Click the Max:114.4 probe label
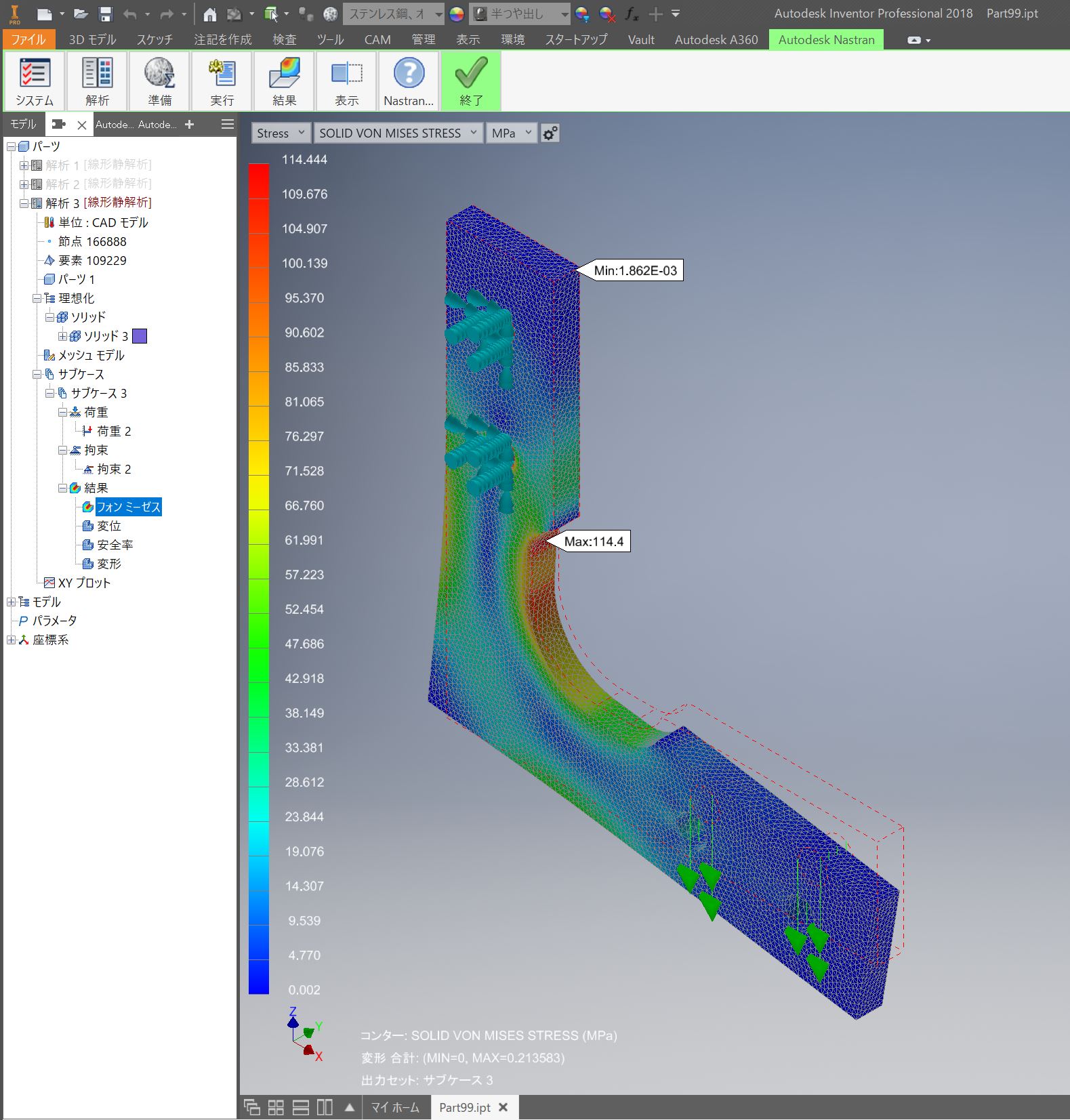Image resolution: width=1070 pixels, height=1120 pixels. pos(594,541)
